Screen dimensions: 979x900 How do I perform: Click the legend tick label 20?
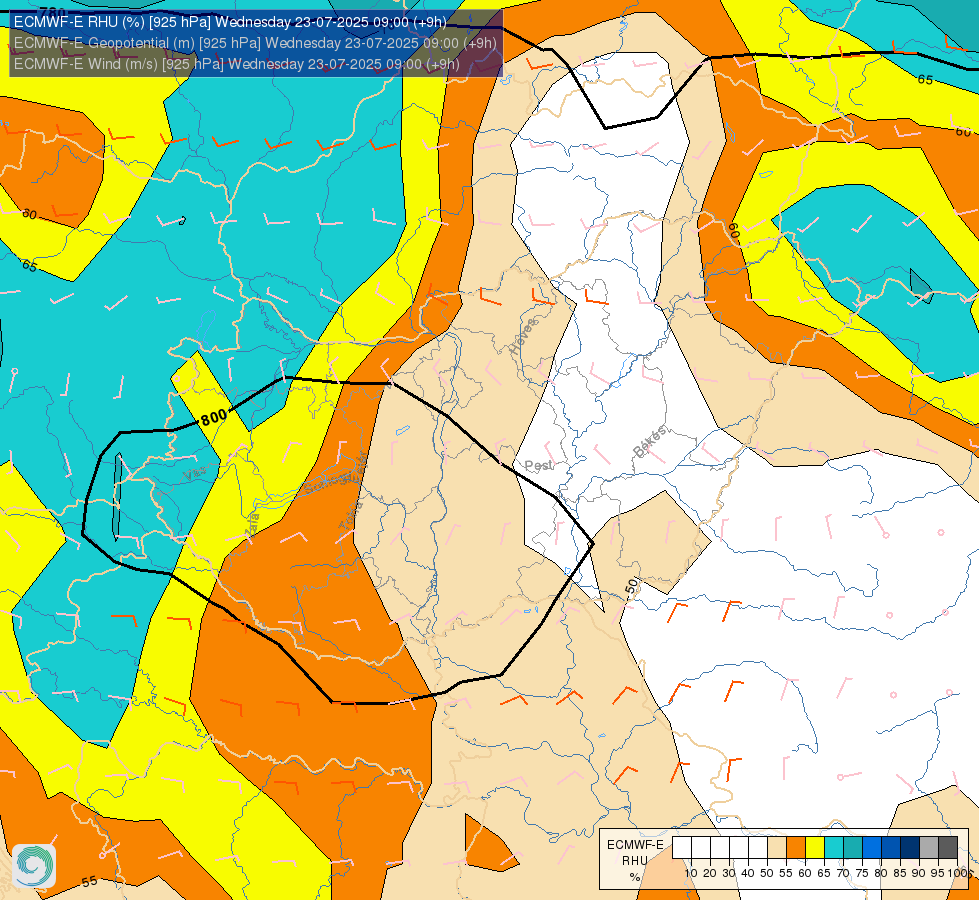[710, 874]
